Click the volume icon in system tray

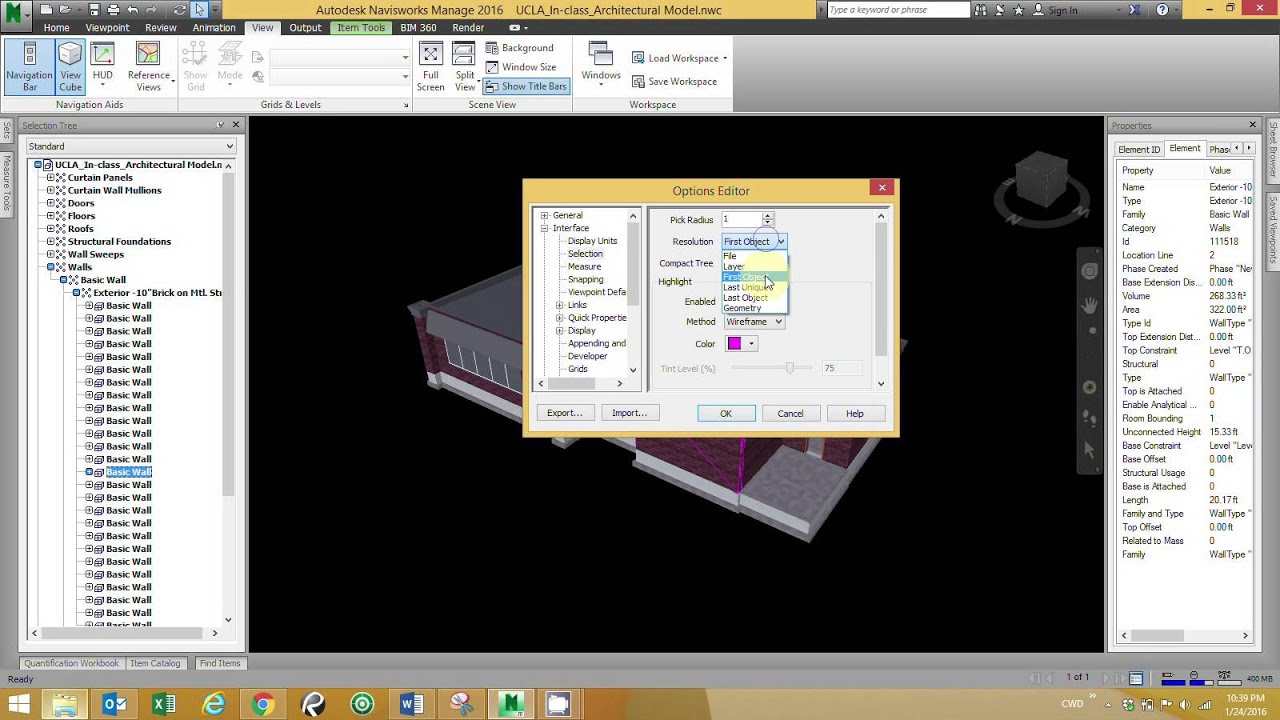(1184, 704)
